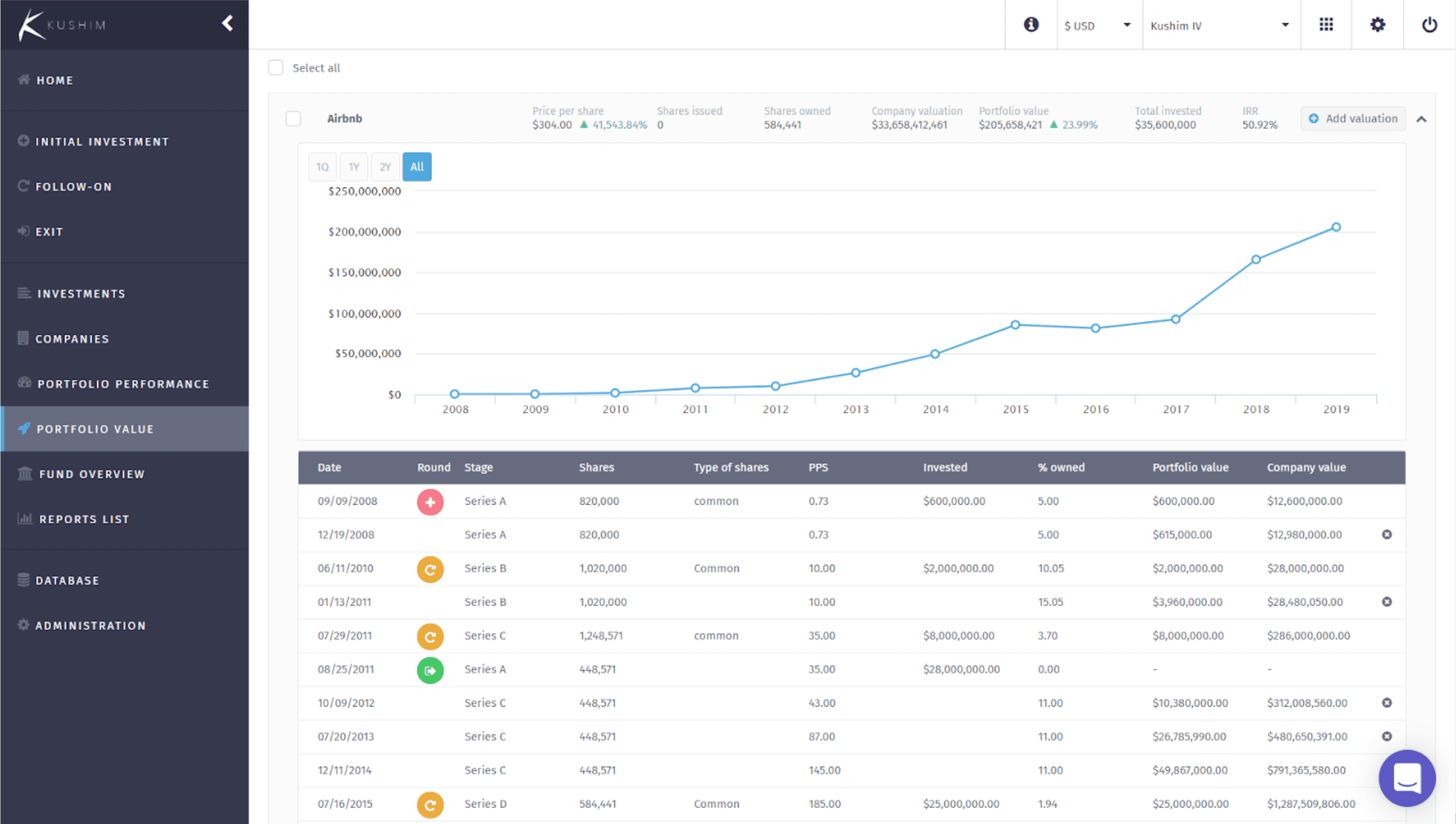Select Portfolio Value in the sidebar
The image size is (1456, 824).
pyautogui.click(x=124, y=429)
